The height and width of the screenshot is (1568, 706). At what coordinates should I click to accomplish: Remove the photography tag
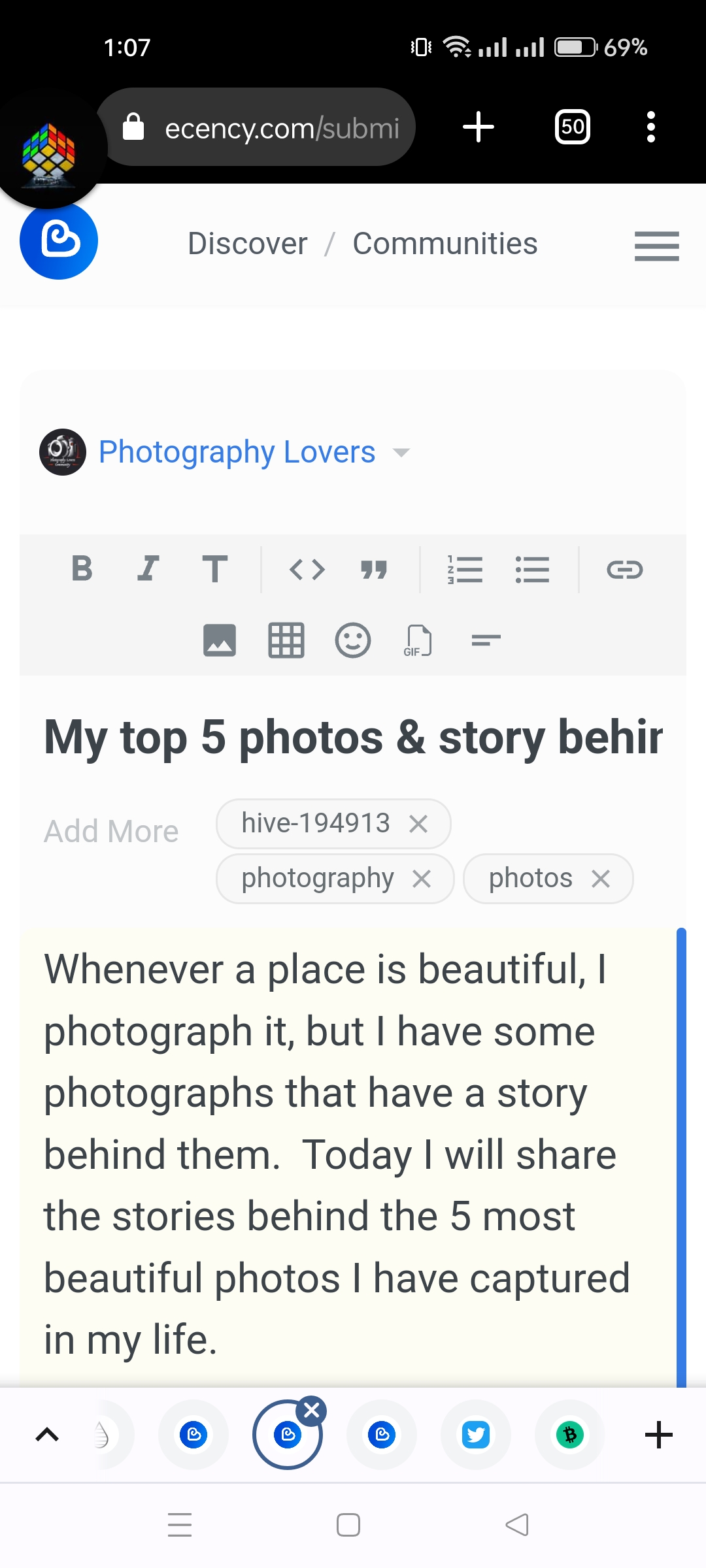[422, 879]
